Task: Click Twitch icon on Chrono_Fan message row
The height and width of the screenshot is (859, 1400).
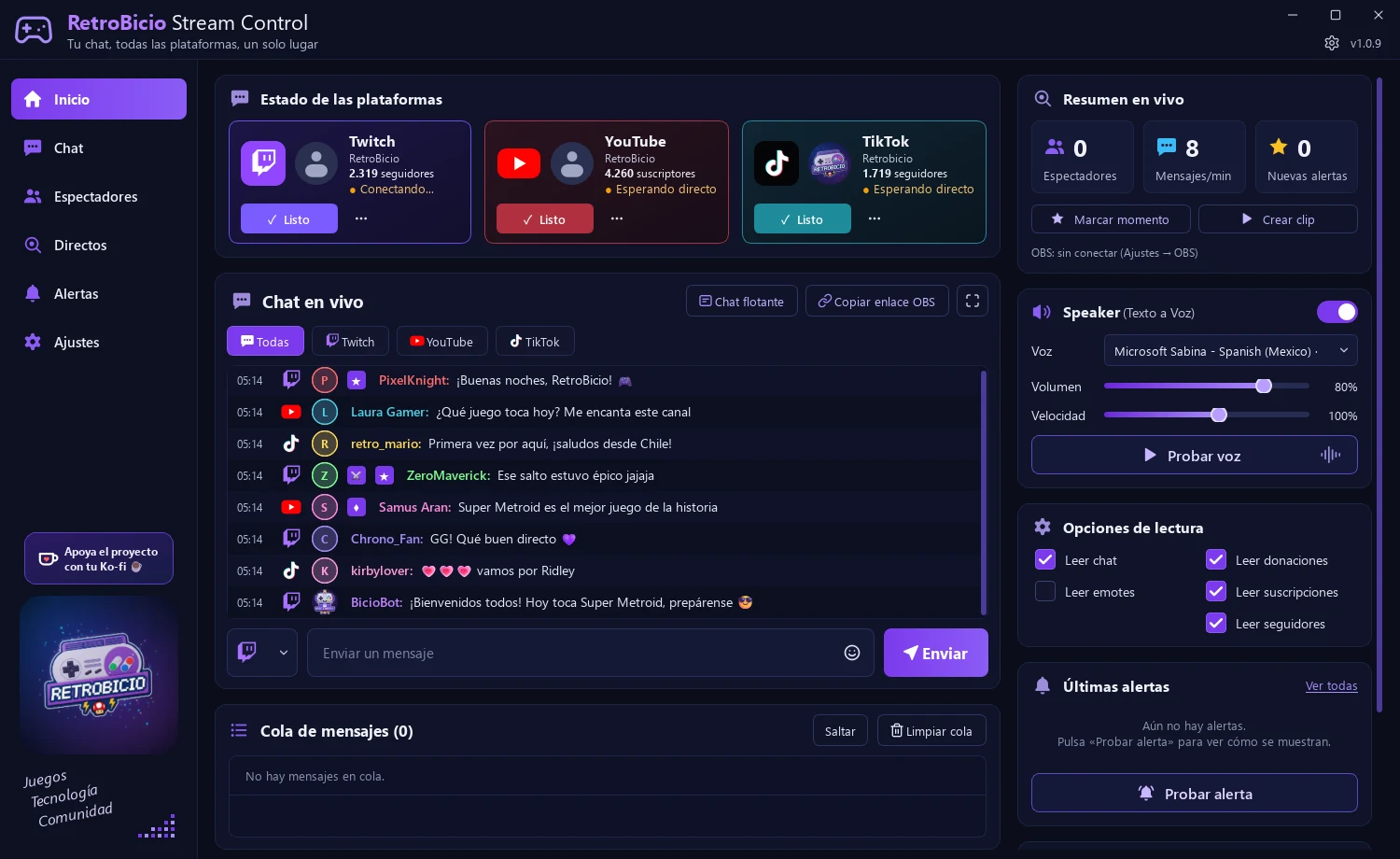Action: coord(291,539)
